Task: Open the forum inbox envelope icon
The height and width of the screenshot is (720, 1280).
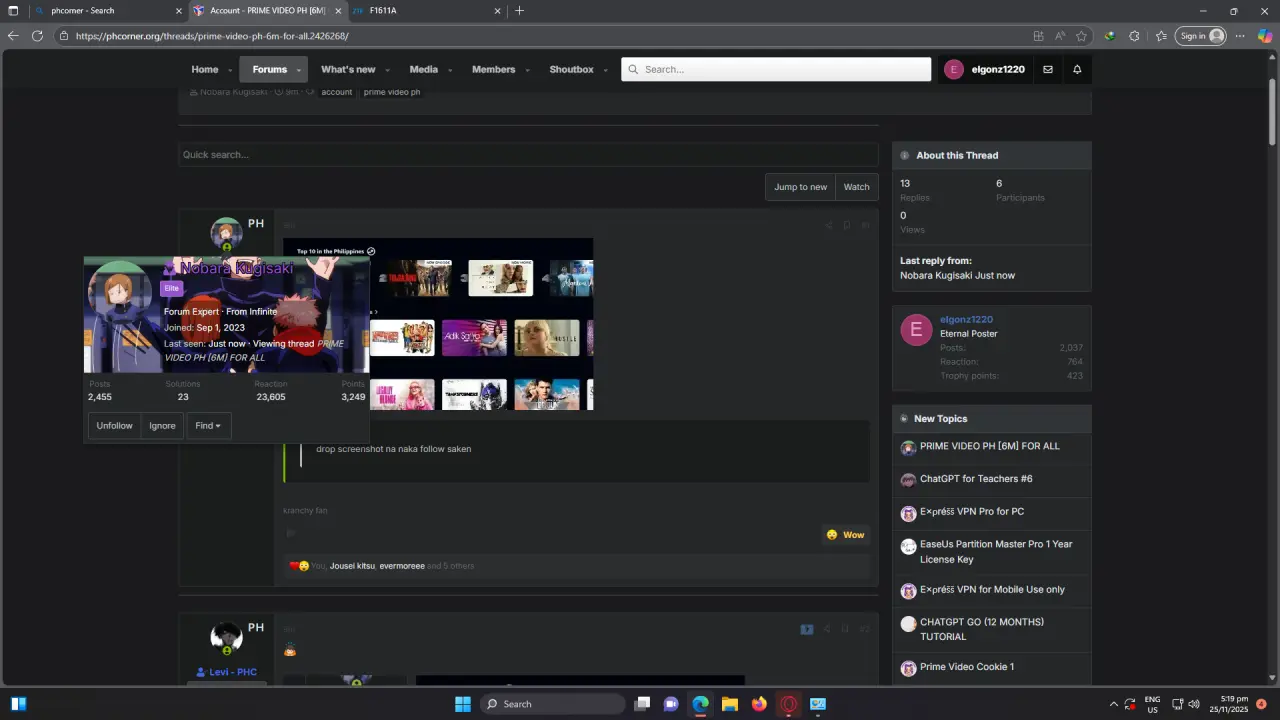Action: (1048, 70)
